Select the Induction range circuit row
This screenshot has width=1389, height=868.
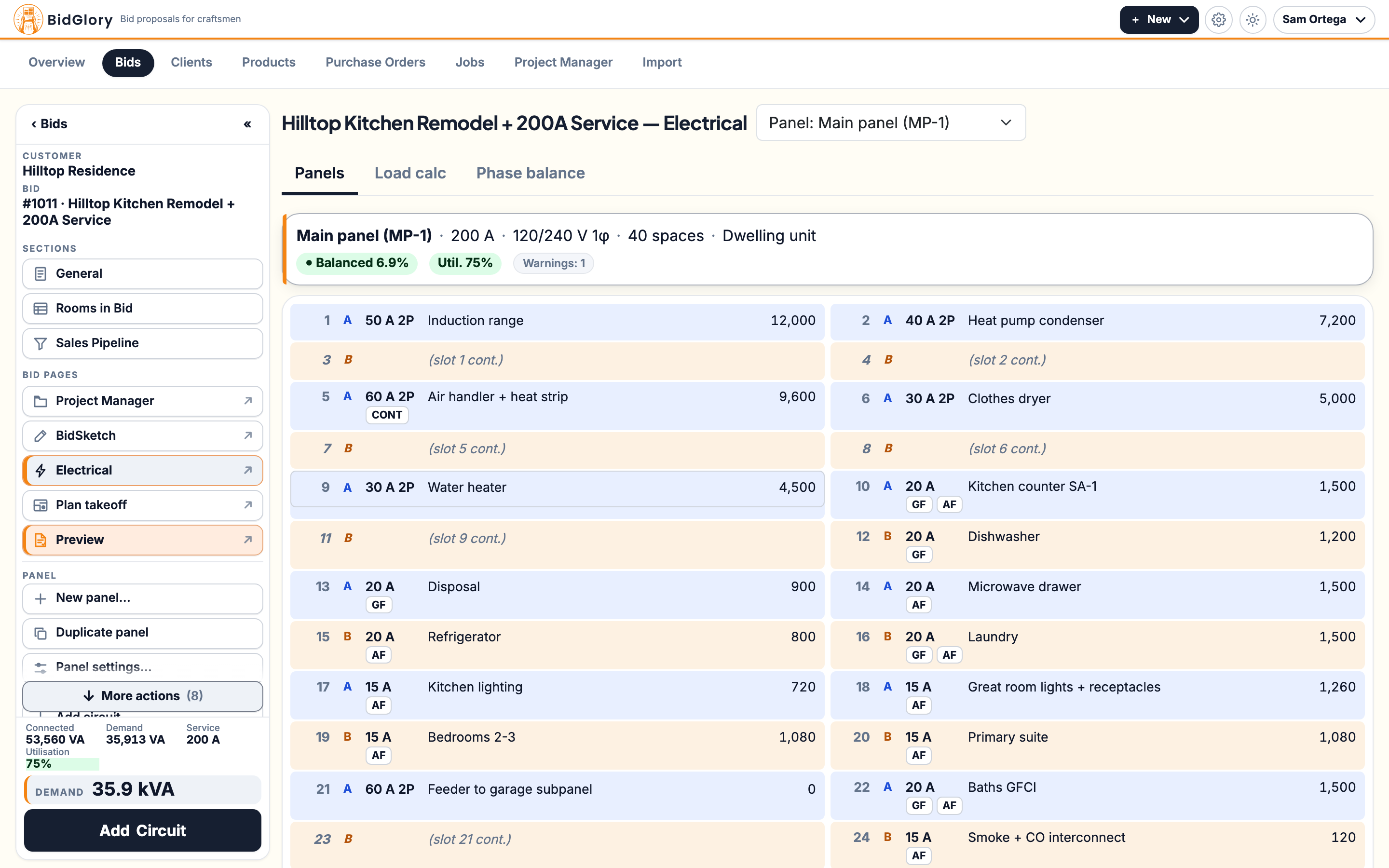click(558, 322)
